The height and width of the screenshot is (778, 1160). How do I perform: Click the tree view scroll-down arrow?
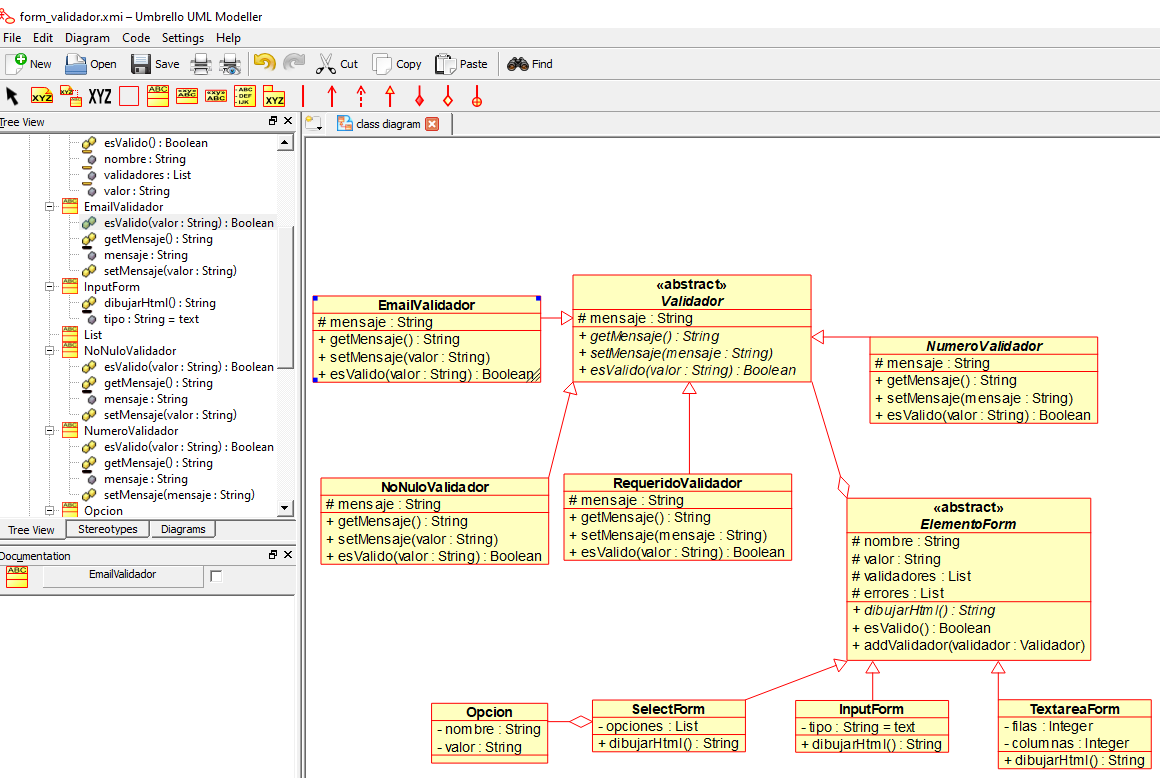tap(285, 508)
